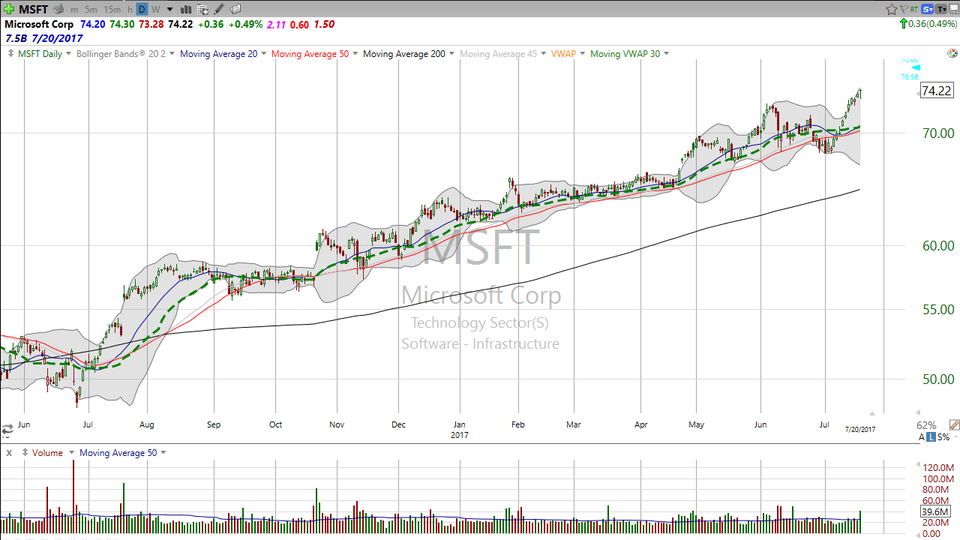The image size is (960, 540).
Task: Click the 74.22 current price label
Action: pyautogui.click(x=937, y=91)
